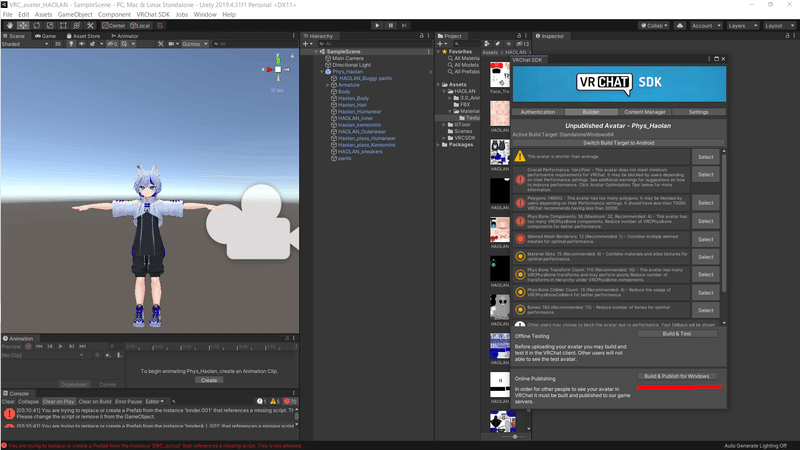Open the Window menu
Viewport: 800px width, 450px height.
point(205,15)
